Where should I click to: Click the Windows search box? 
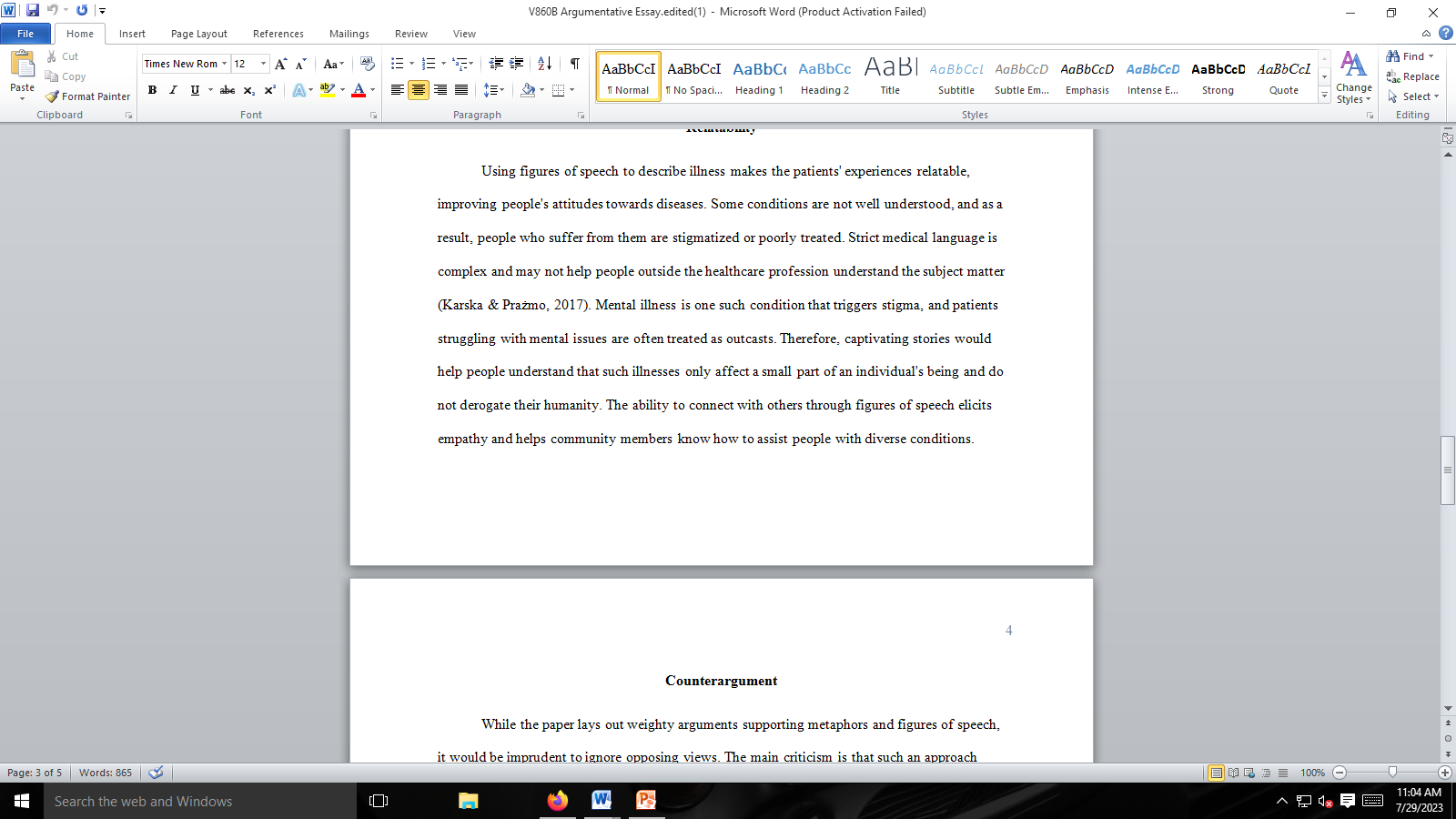point(200,802)
